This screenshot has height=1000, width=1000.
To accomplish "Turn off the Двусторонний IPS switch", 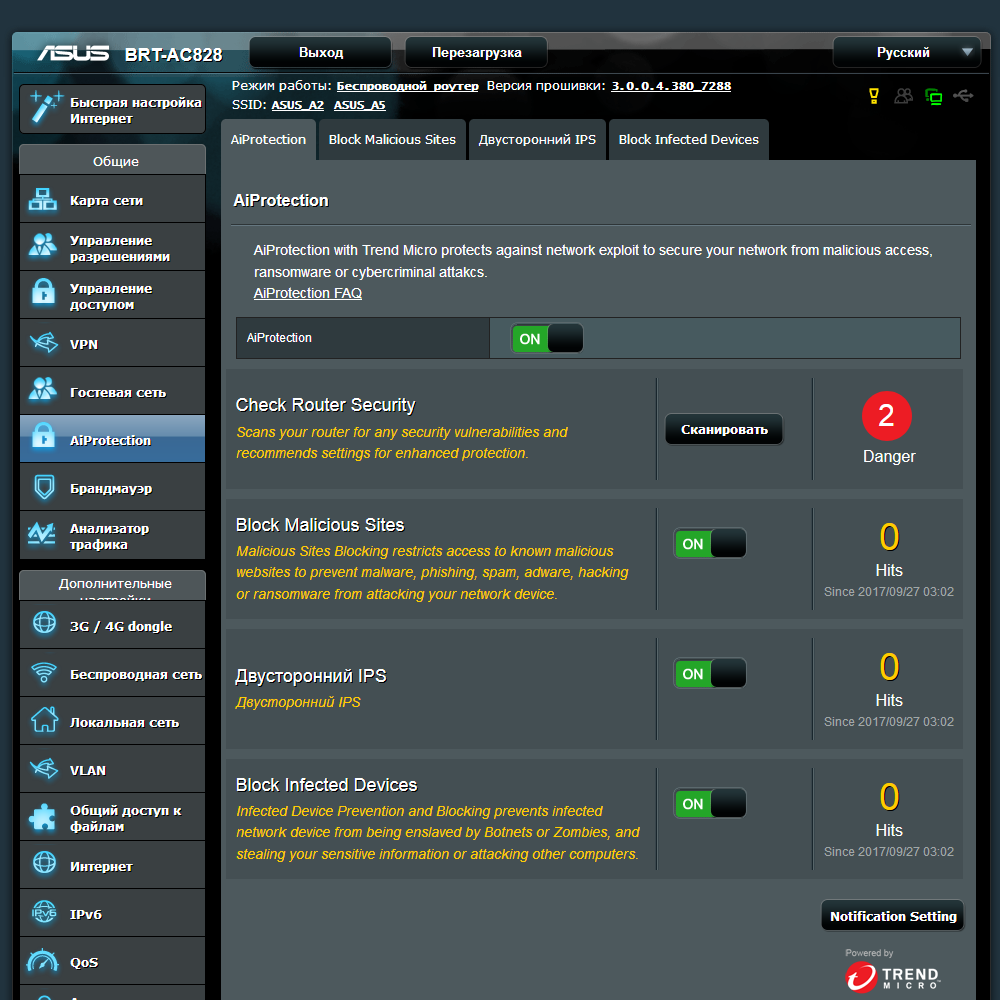I will coord(710,674).
